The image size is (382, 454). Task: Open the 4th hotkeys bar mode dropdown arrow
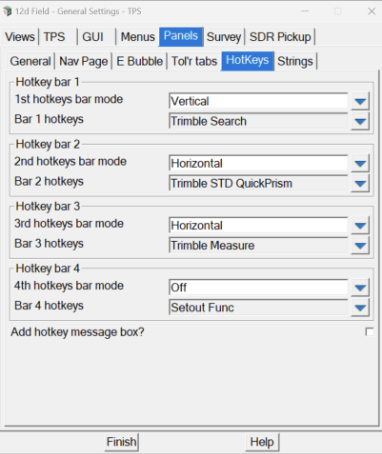[x=360, y=288]
